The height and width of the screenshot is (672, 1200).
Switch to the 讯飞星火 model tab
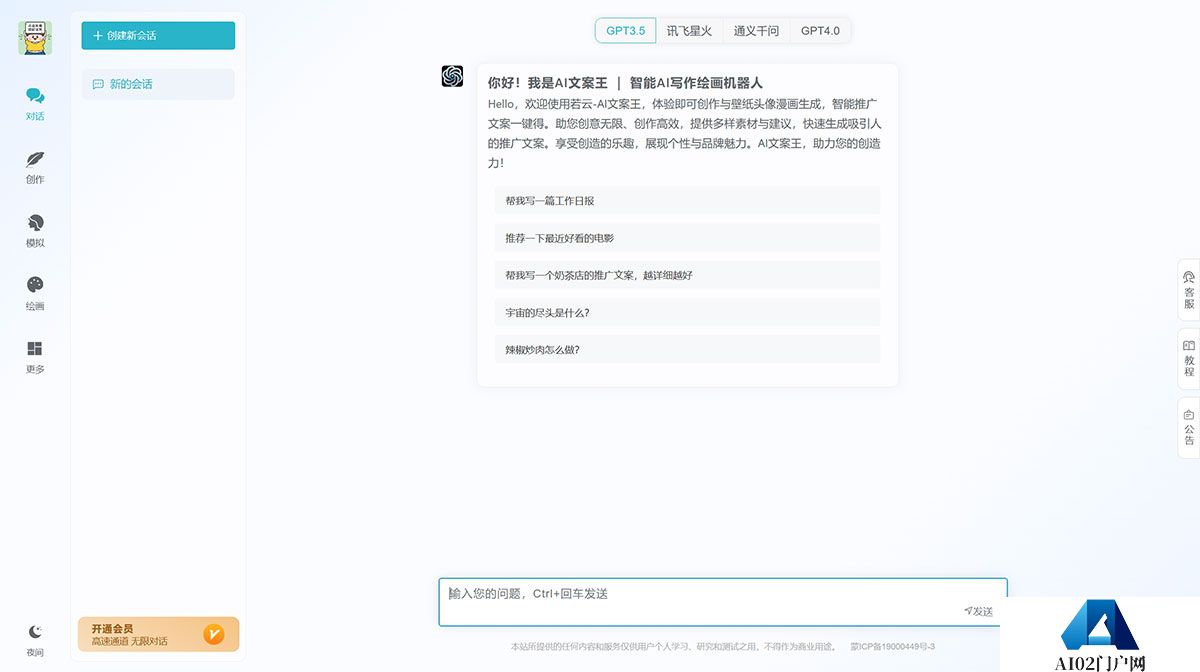click(689, 31)
